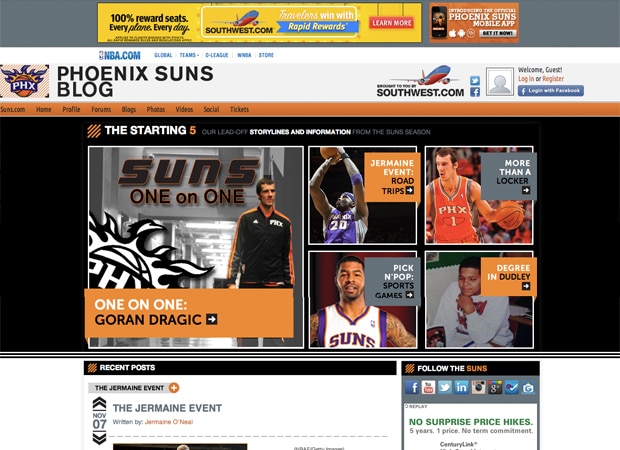Click the Recent Posts header
This screenshot has width=620, height=450.
pyautogui.click(x=240, y=368)
